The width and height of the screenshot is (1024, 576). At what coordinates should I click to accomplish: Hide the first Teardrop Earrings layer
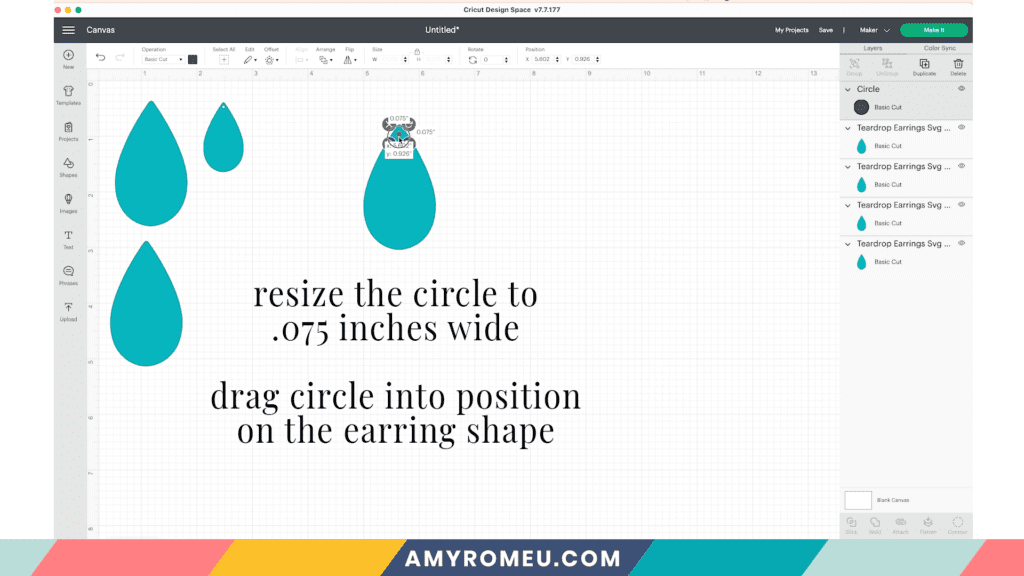tap(961, 127)
